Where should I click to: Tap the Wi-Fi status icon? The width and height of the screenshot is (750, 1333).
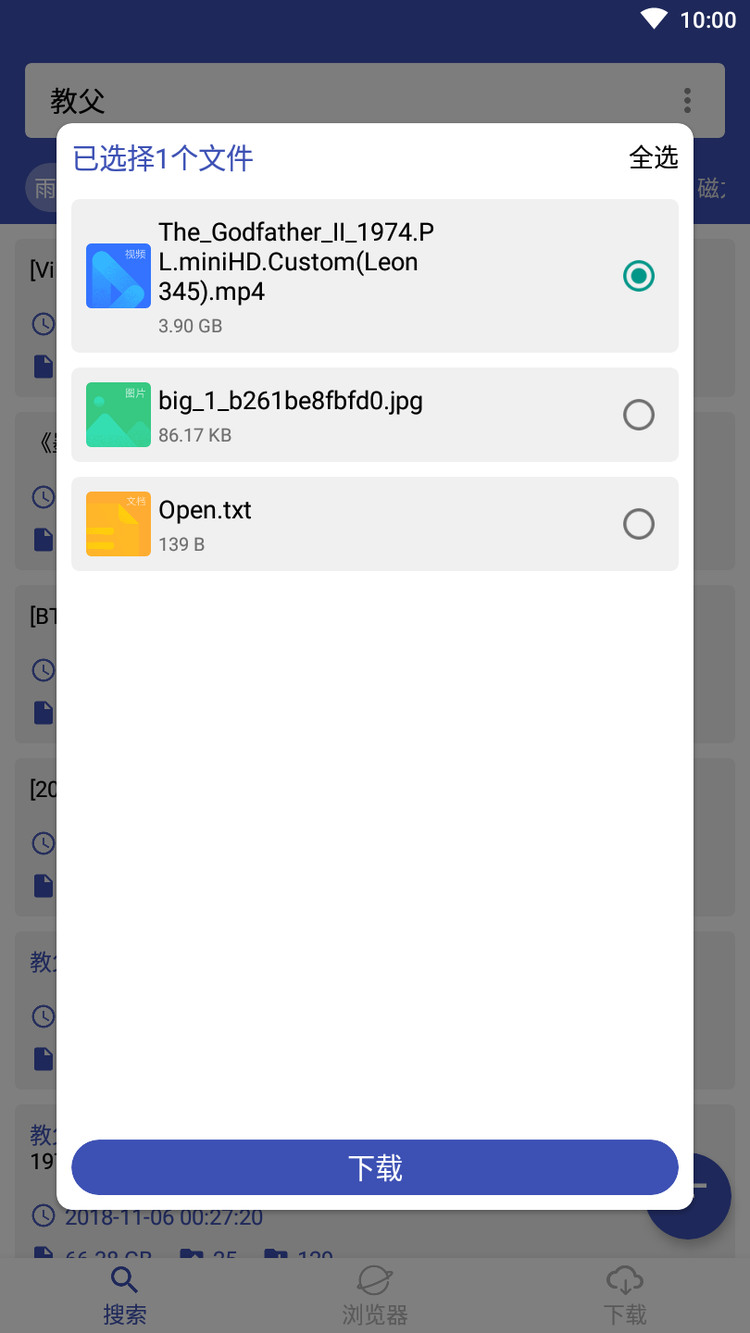(x=654, y=19)
